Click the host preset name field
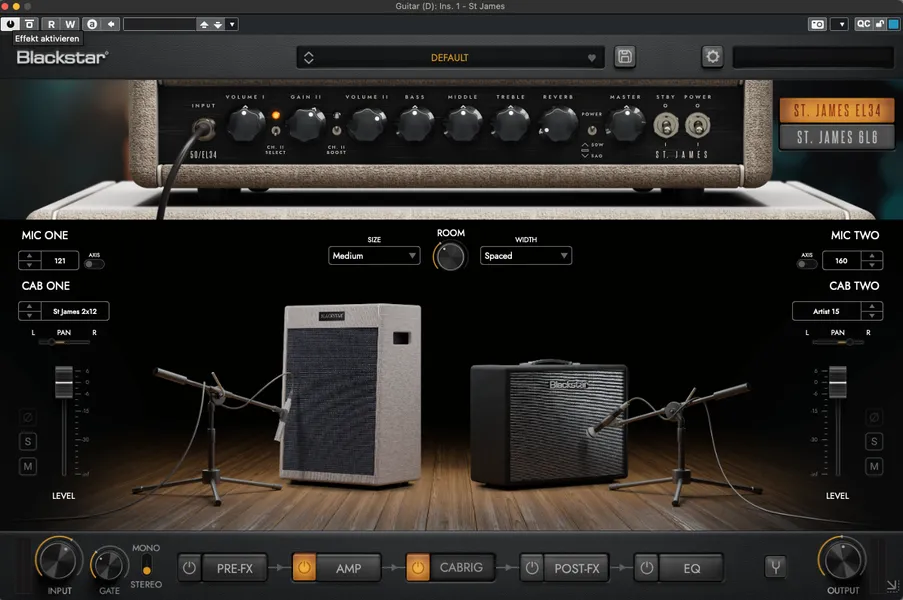 160,24
